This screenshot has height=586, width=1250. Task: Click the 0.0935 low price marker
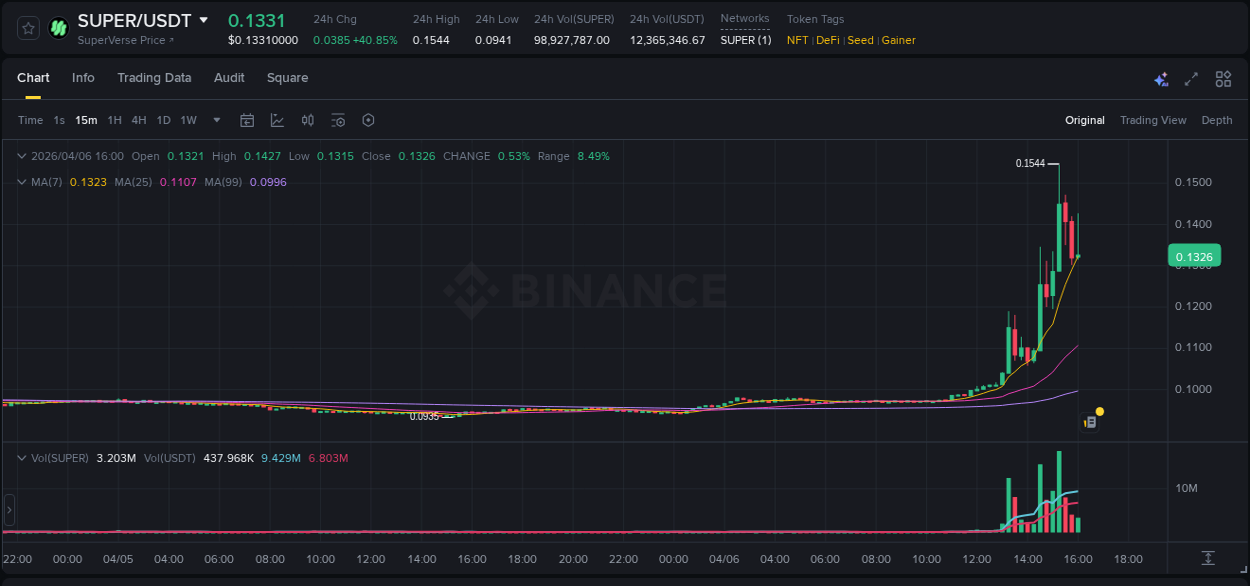tap(423, 416)
